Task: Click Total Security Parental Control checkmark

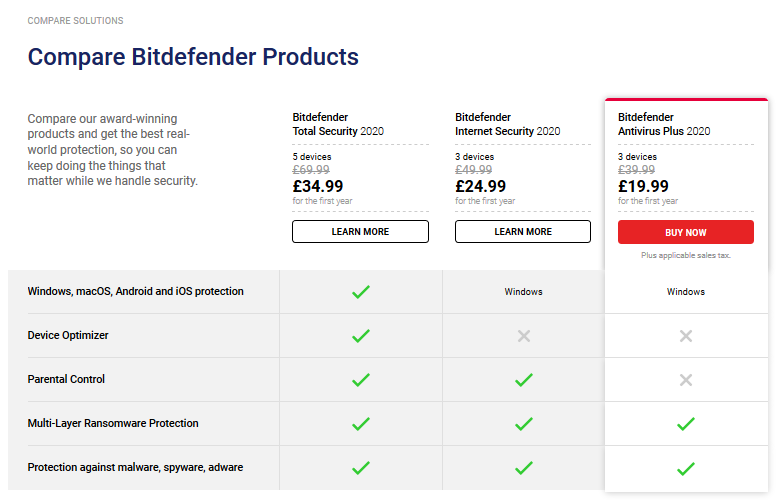Action: pyautogui.click(x=361, y=380)
